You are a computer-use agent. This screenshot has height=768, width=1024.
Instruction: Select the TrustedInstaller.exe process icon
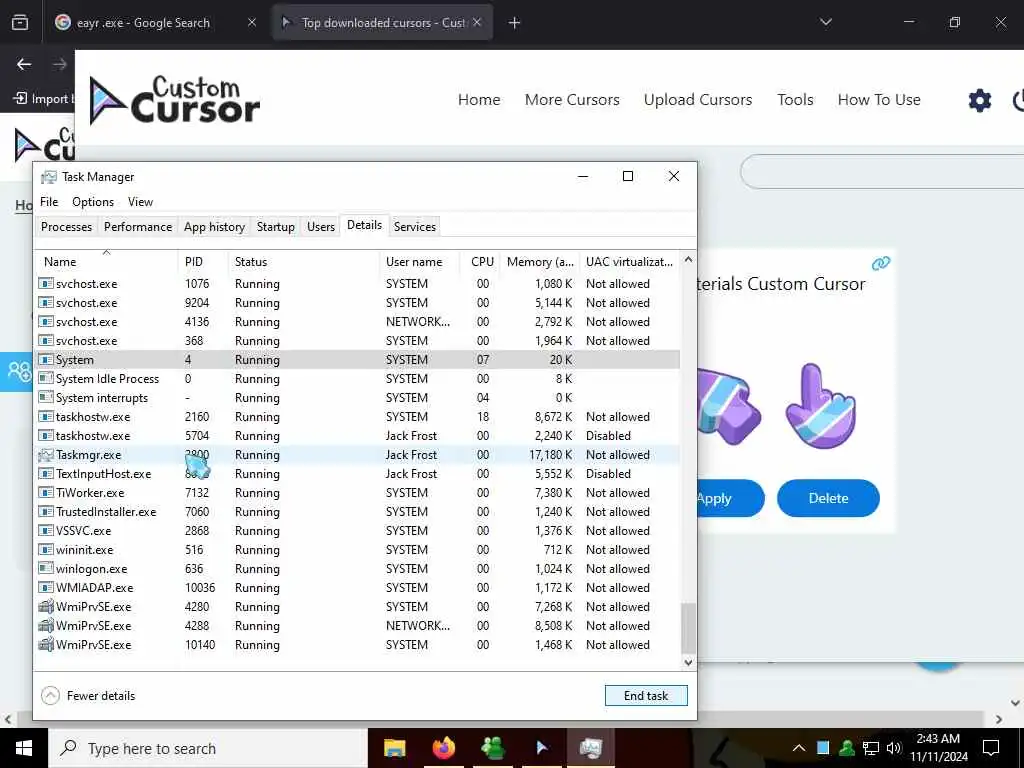tap(46, 511)
